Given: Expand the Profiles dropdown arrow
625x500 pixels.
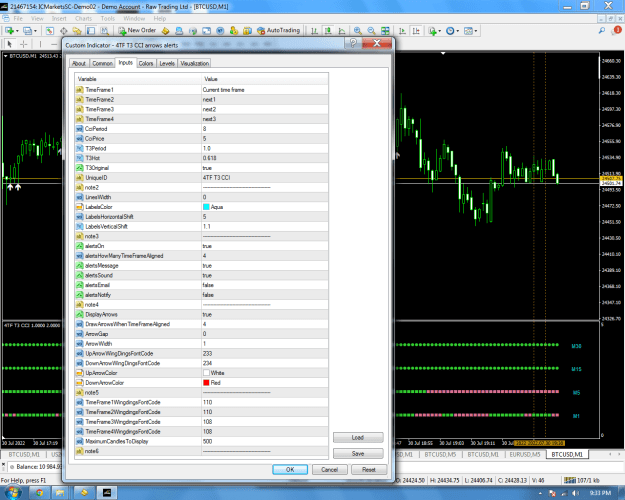Looking at the screenshot, I should coord(35,31).
